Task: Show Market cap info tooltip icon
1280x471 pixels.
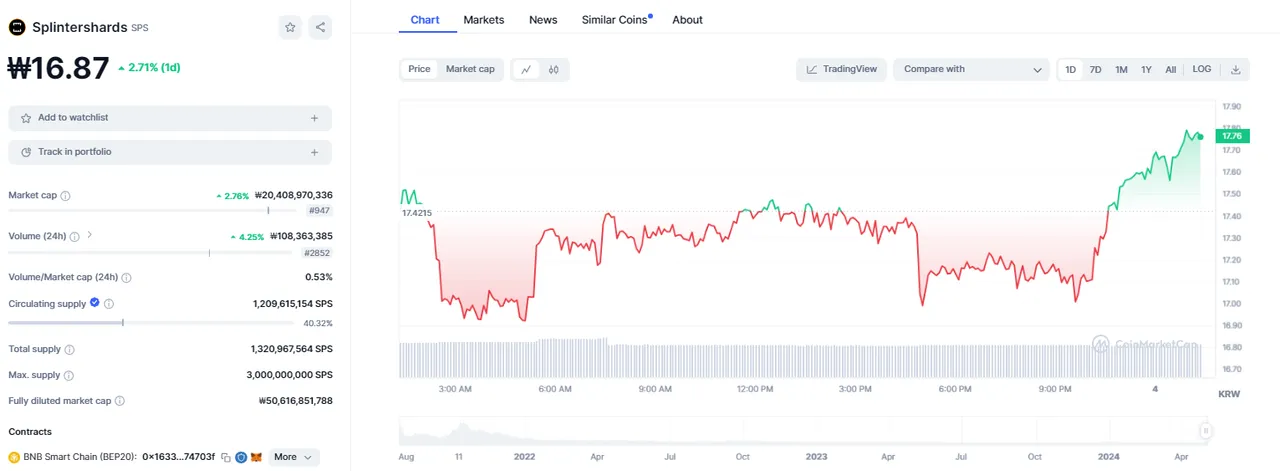Action: tap(66, 196)
